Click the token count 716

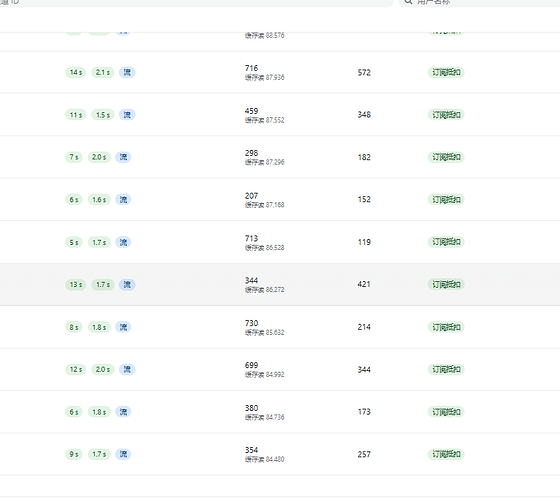(251, 68)
